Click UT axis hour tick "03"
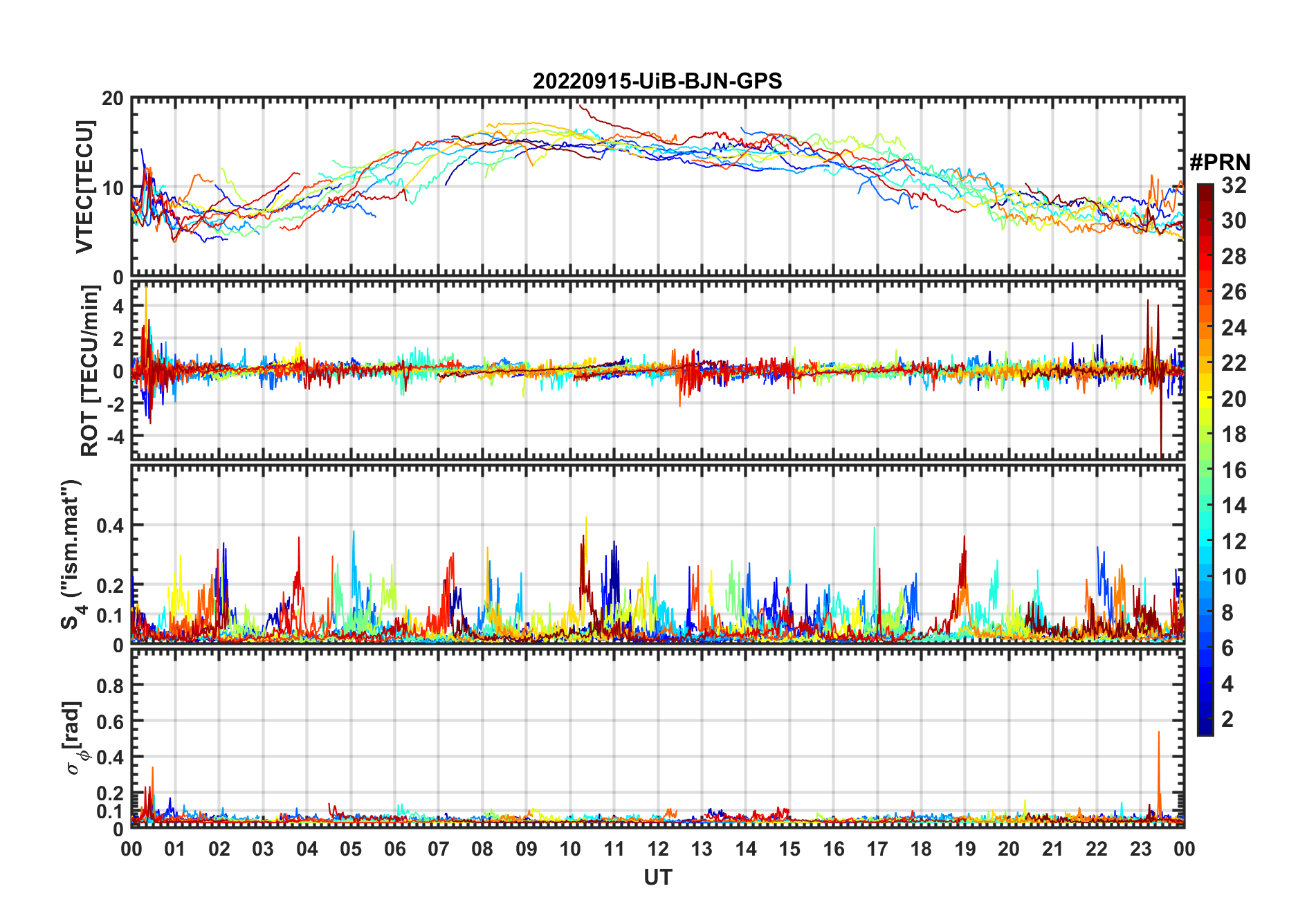 [263, 849]
